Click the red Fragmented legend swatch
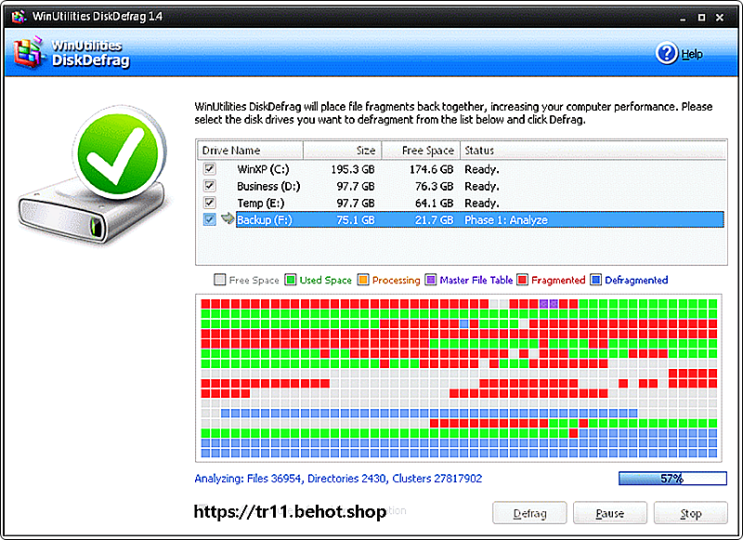 point(523,280)
